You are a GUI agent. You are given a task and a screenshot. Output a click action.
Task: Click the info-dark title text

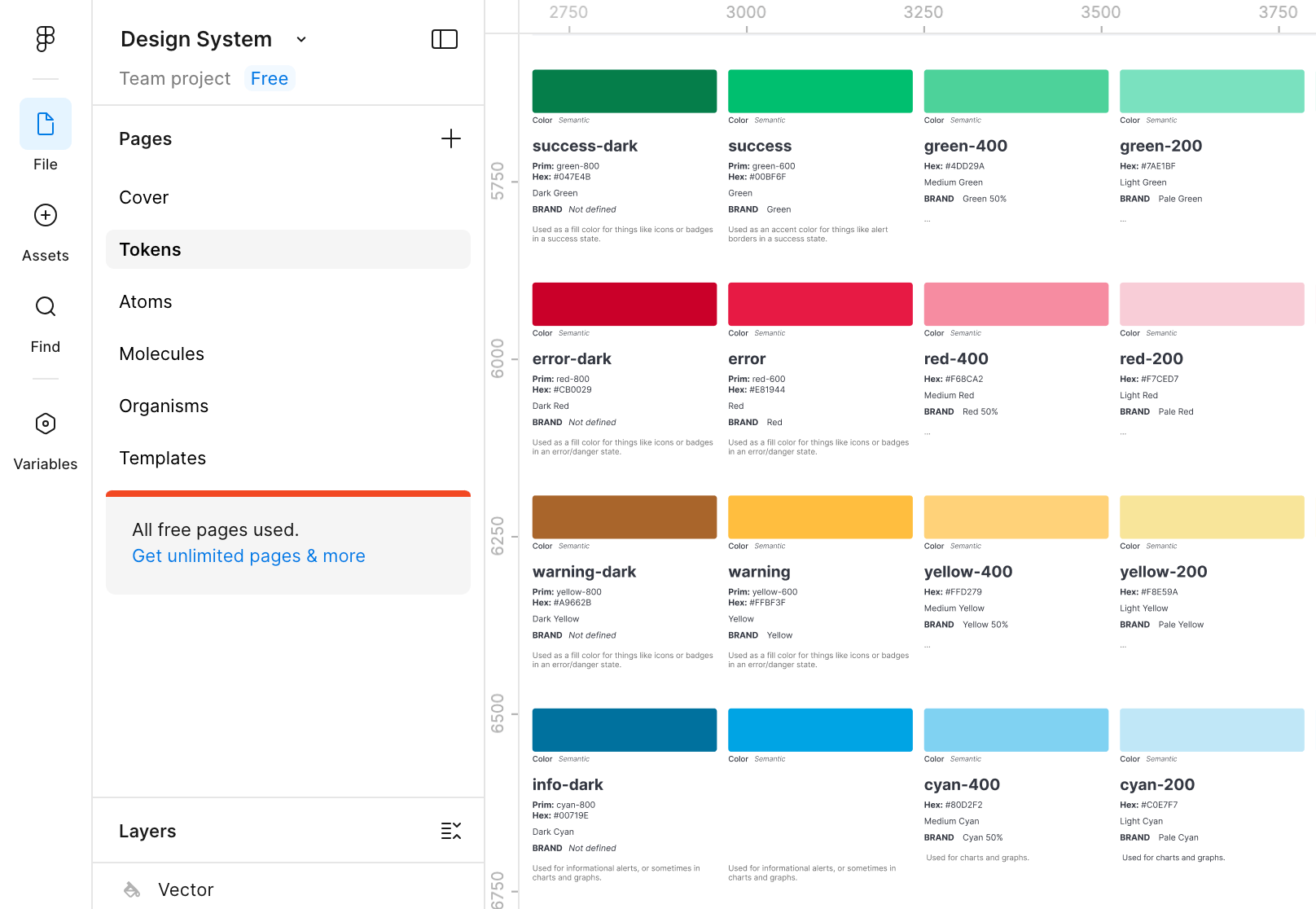568,784
